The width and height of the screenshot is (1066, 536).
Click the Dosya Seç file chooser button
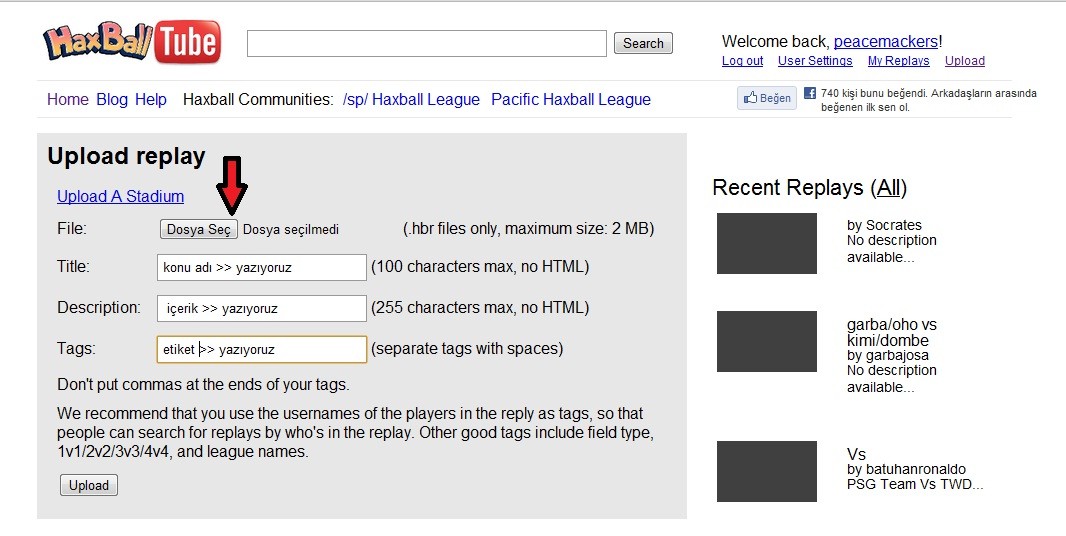[199, 229]
